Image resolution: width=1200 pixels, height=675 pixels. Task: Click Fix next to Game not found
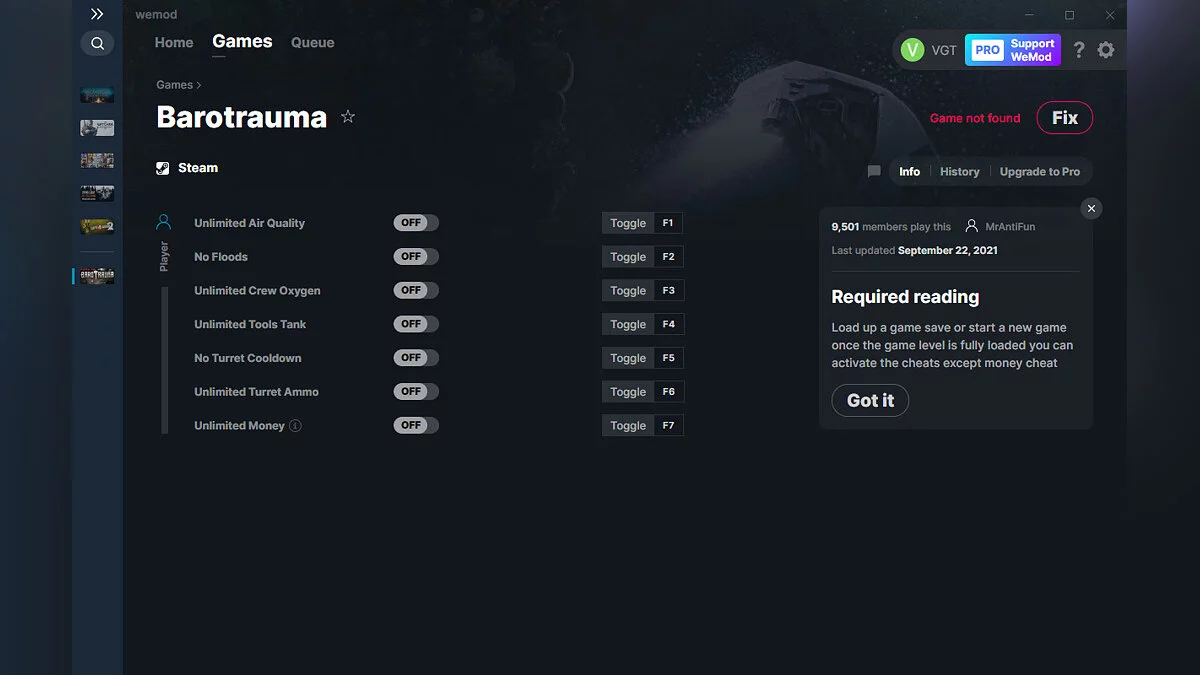pos(1064,117)
